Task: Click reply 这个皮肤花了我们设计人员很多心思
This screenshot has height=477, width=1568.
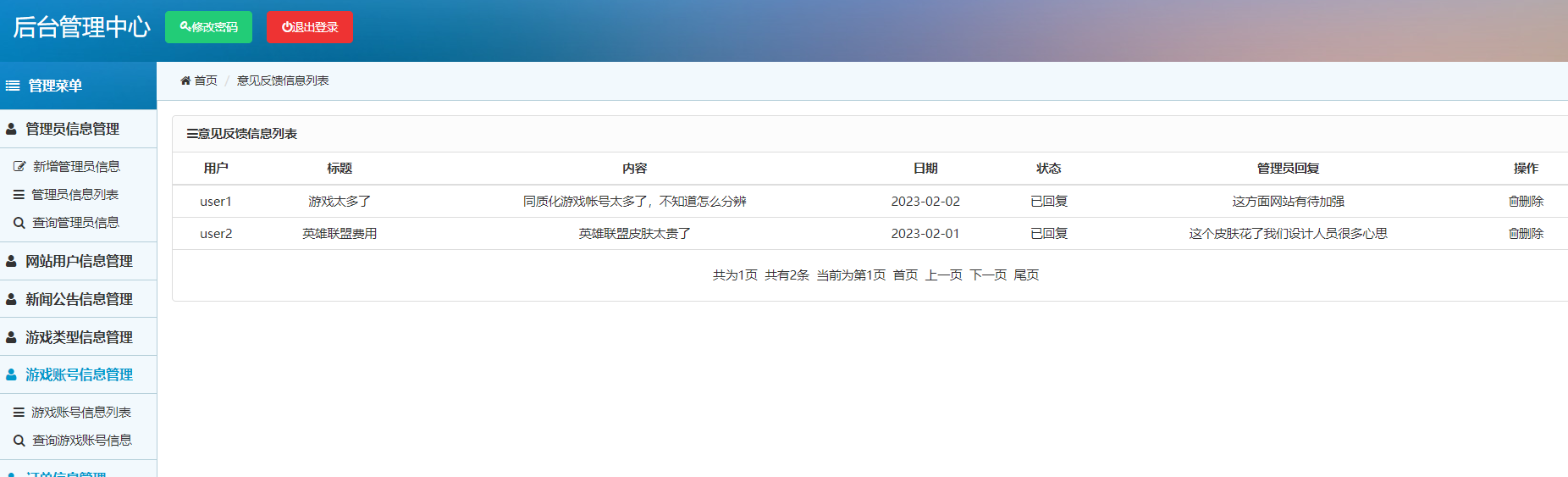Action: (1289, 234)
